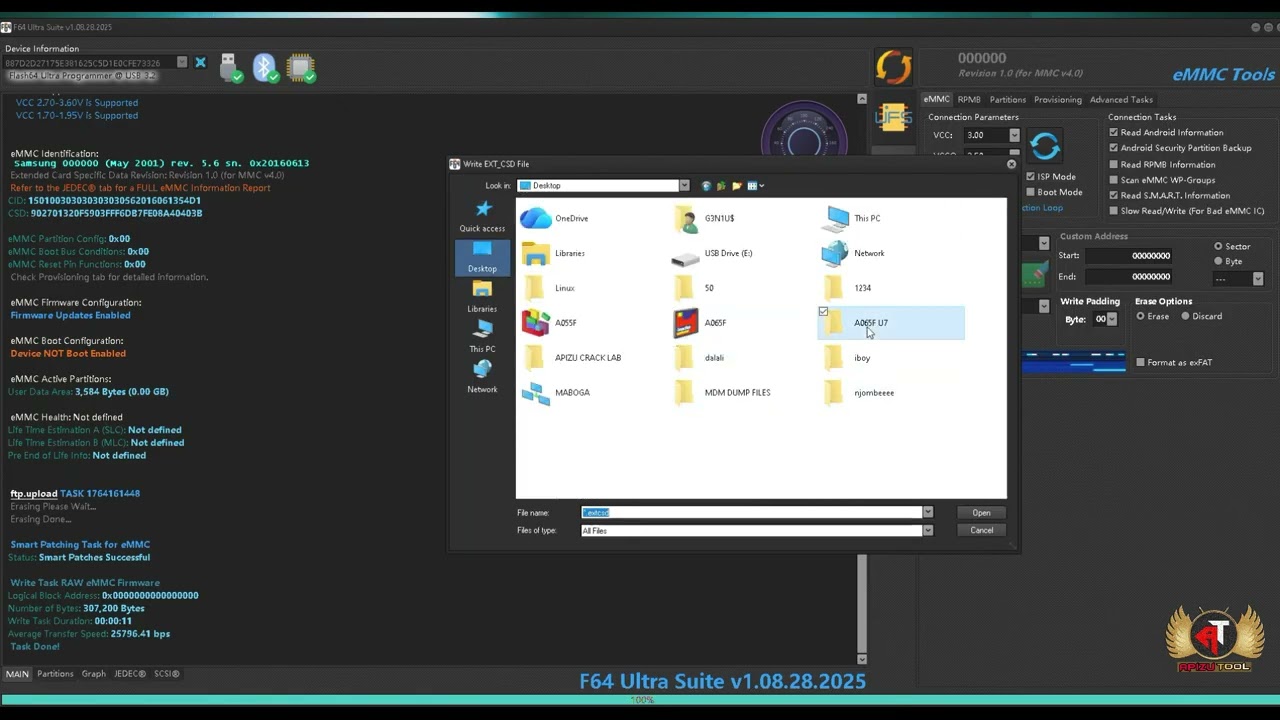Open the Look in location dropdown
Image resolution: width=1280 pixels, height=720 pixels.
coord(684,185)
